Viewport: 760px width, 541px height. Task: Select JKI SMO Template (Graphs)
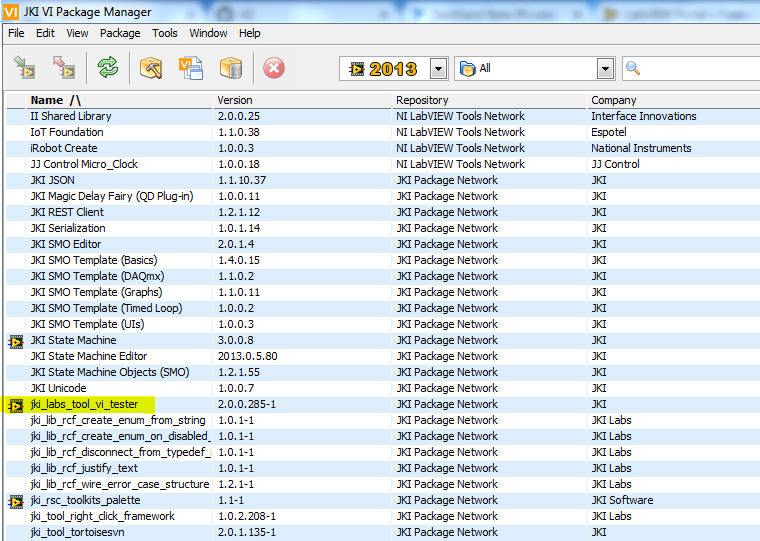96,292
